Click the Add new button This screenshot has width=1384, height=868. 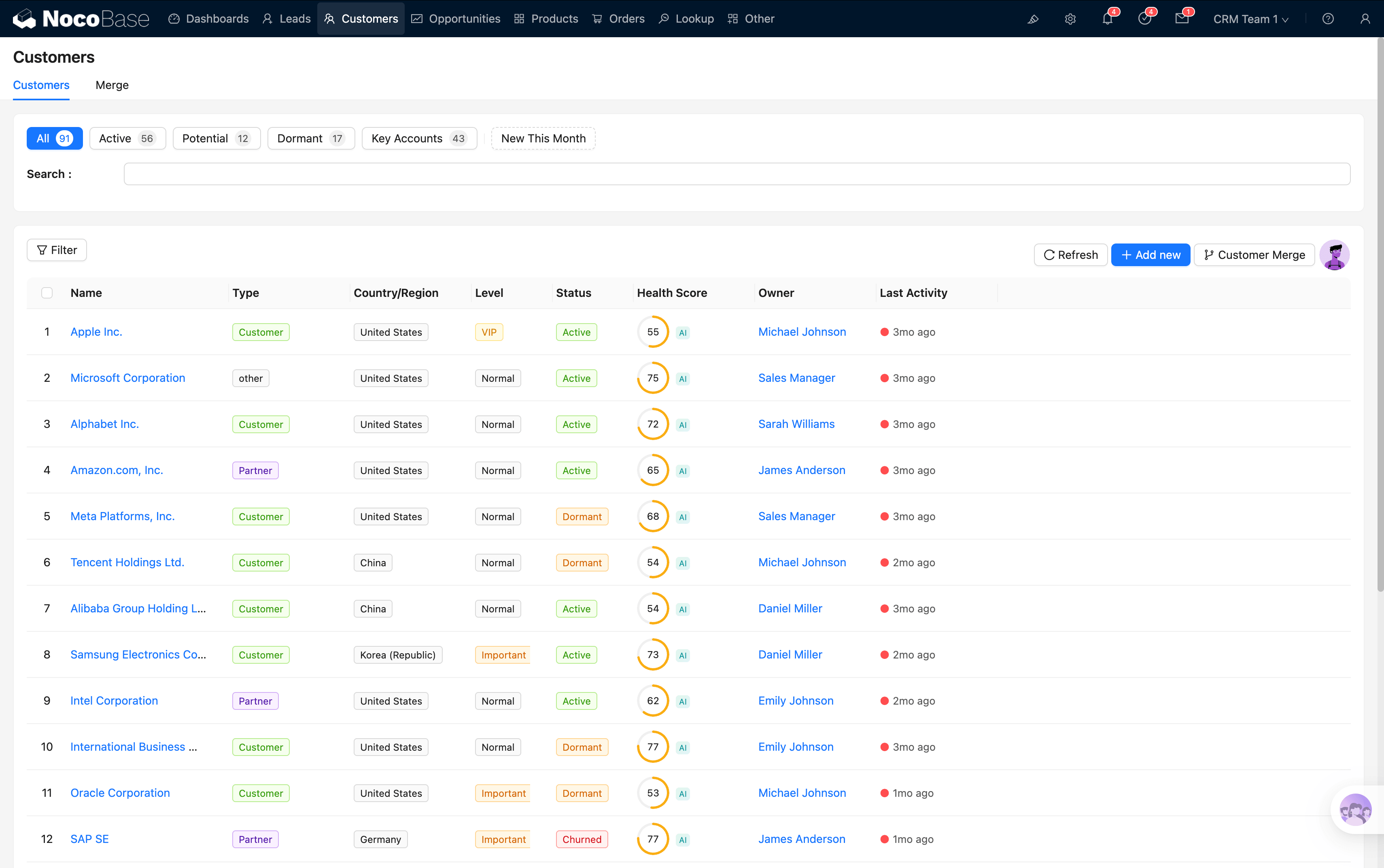[x=1150, y=255]
